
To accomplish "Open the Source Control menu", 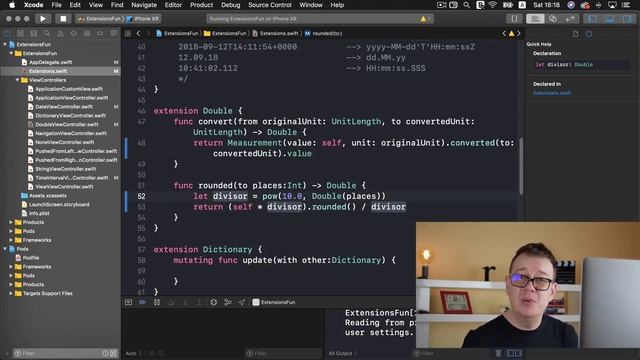I will tap(270, 5).
